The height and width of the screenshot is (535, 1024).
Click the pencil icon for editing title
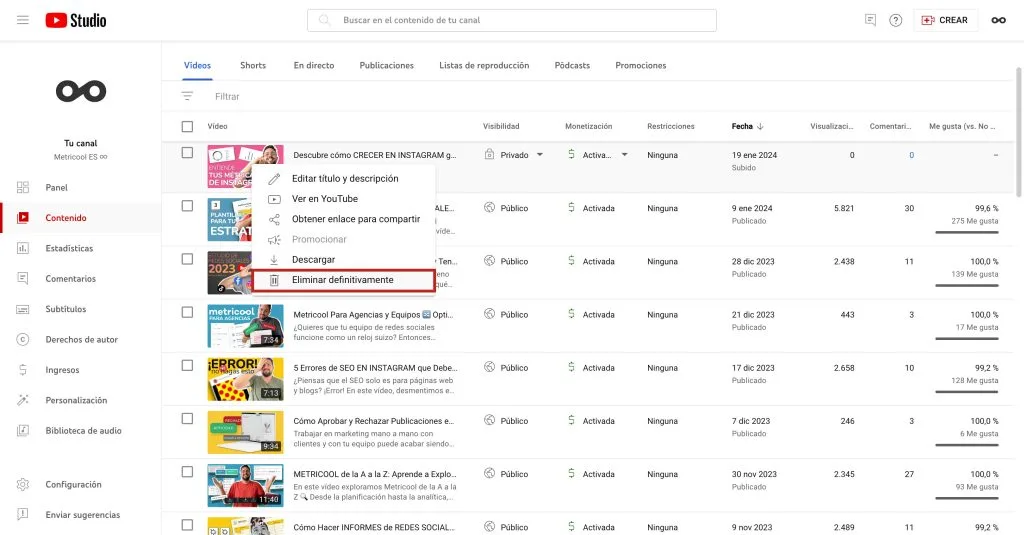coord(274,178)
